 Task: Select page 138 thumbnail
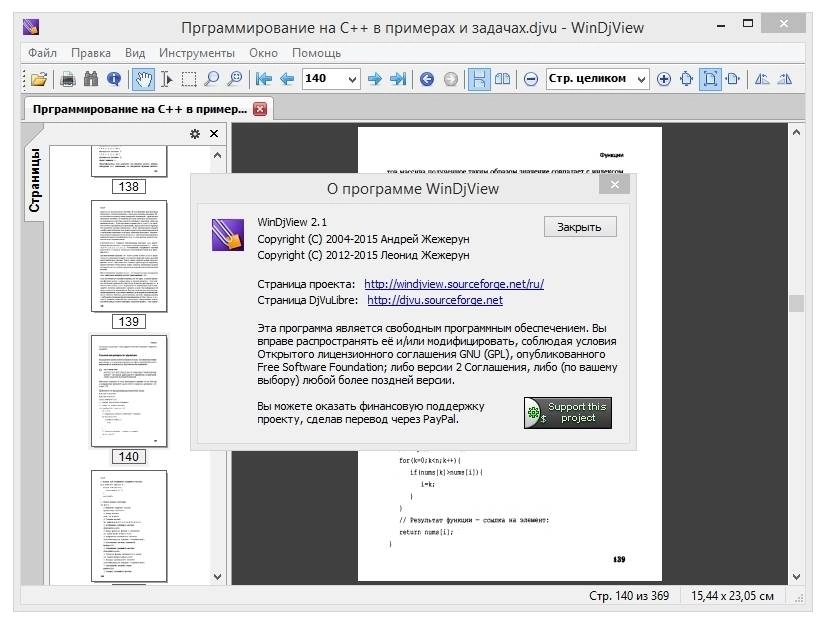coord(129,163)
